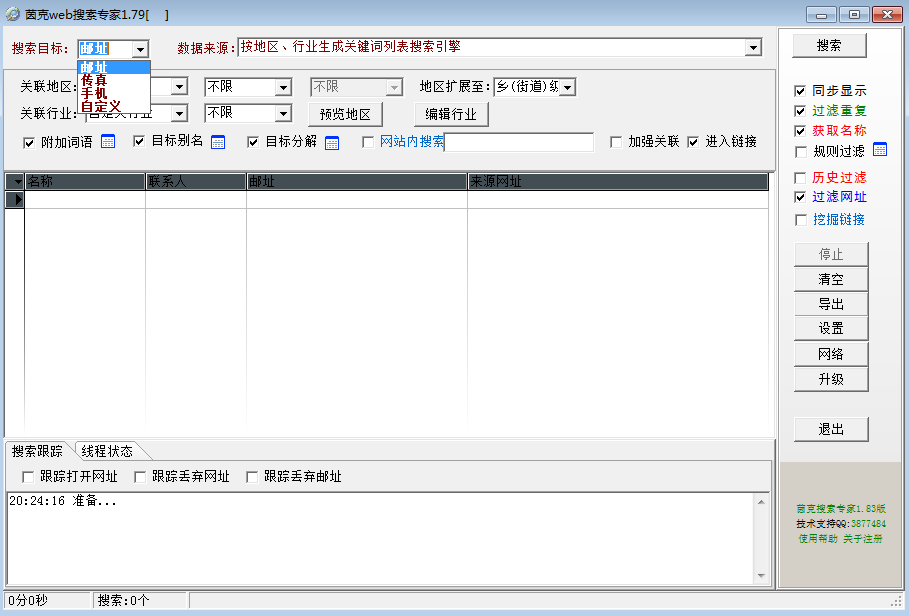Click the 停止 button
The width and height of the screenshot is (909, 616).
(x=831, y=254)
